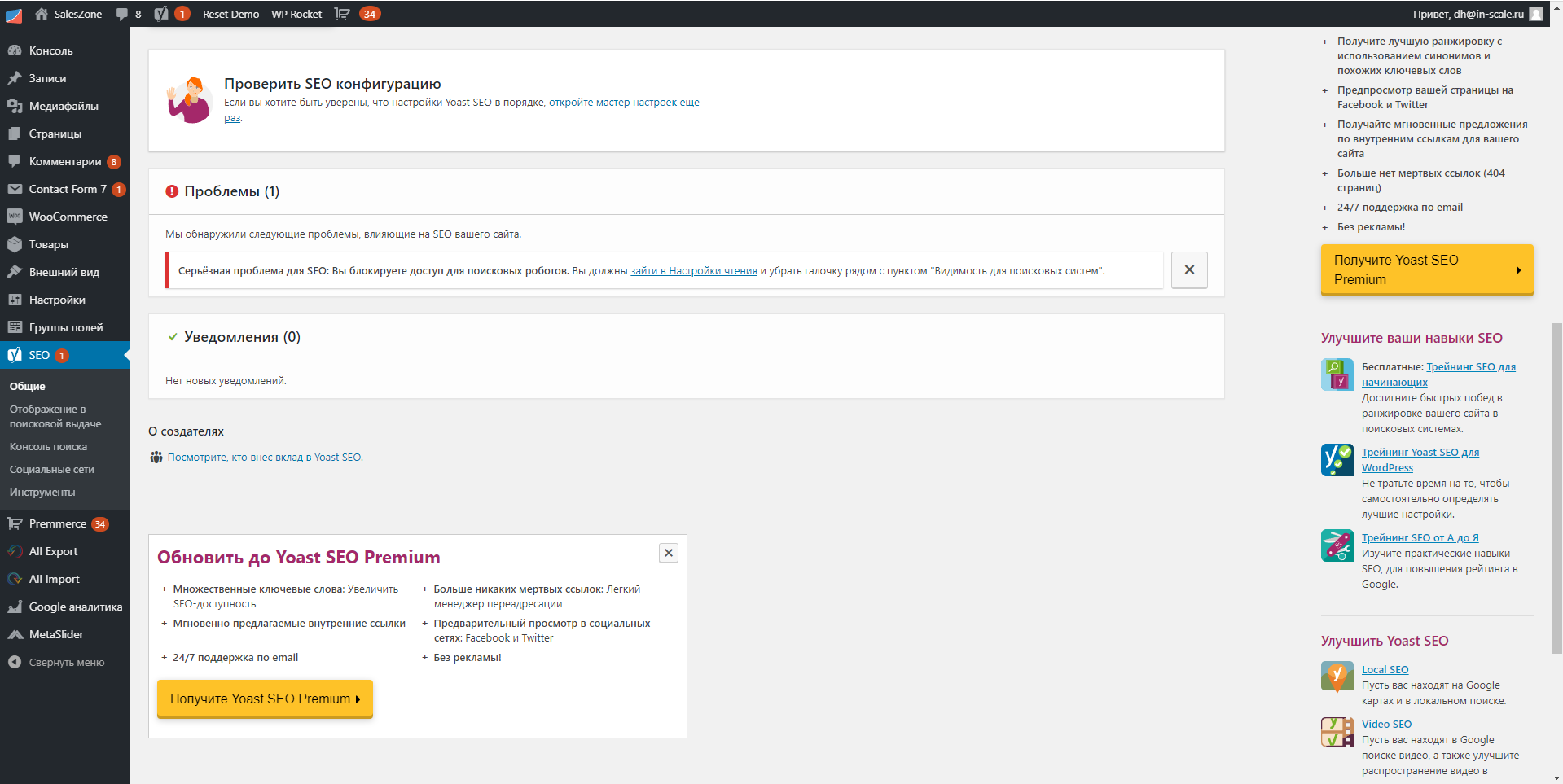Click the Video SEO icon
Screen dimensions: 1563x784
coord(1337,731)
